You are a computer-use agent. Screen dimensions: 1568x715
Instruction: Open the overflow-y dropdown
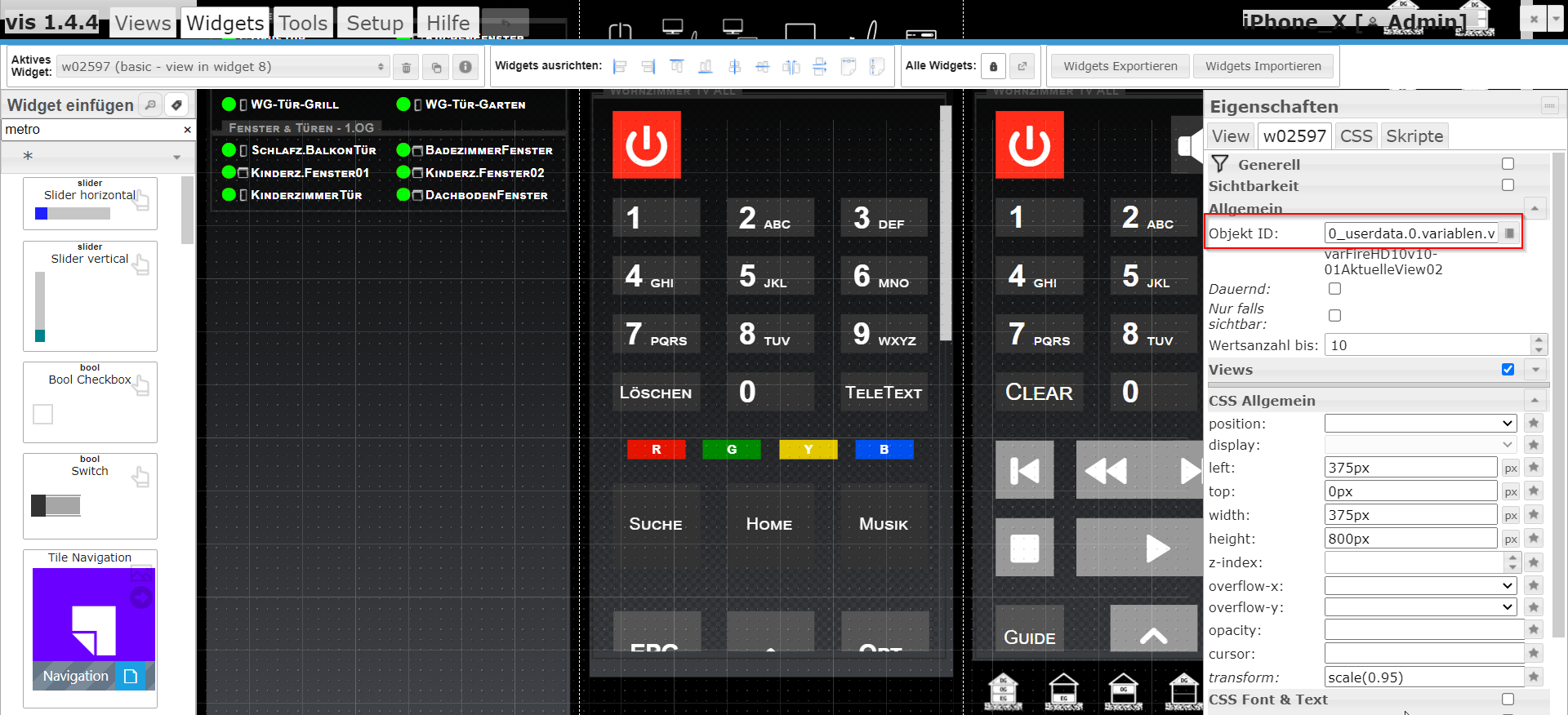coord(1420,606)
